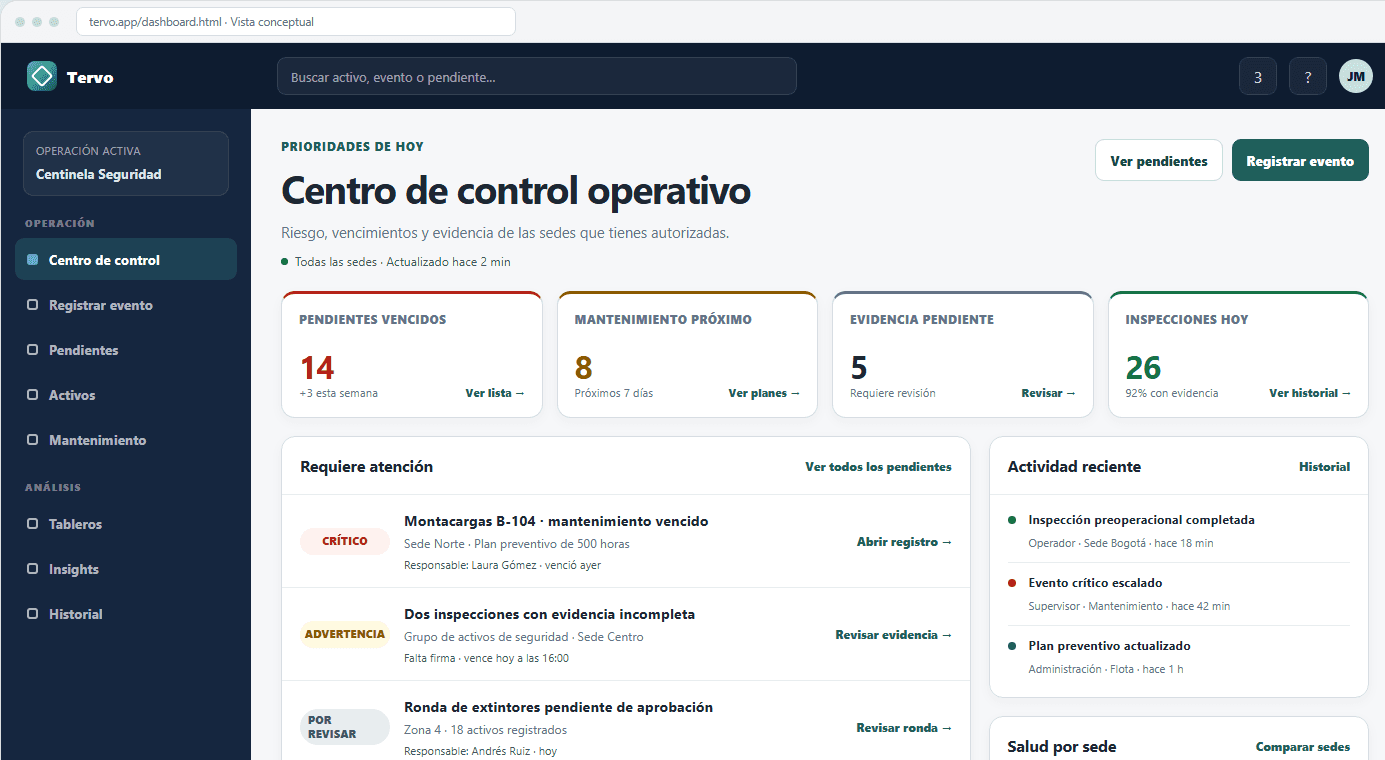Open Historial in the sidebar
Viewport: 1385px width, 760px height.
tap(126, 614)
